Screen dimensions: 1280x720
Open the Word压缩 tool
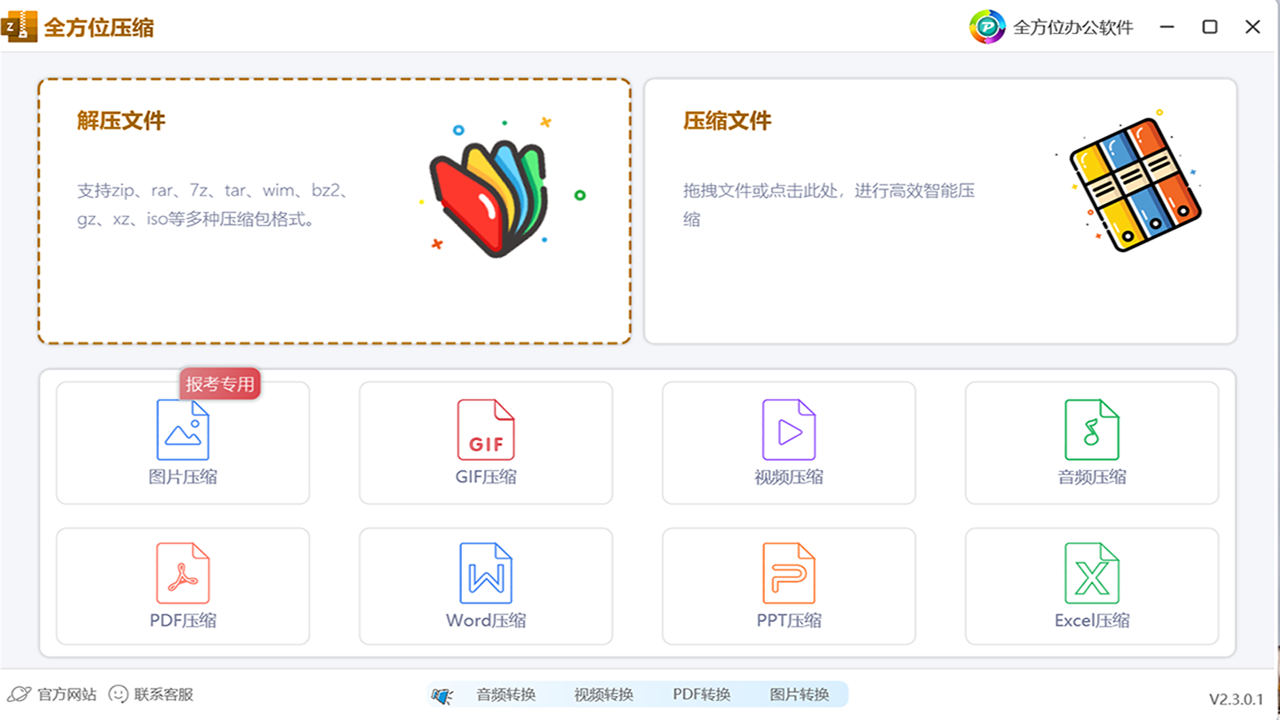(486, 586)
